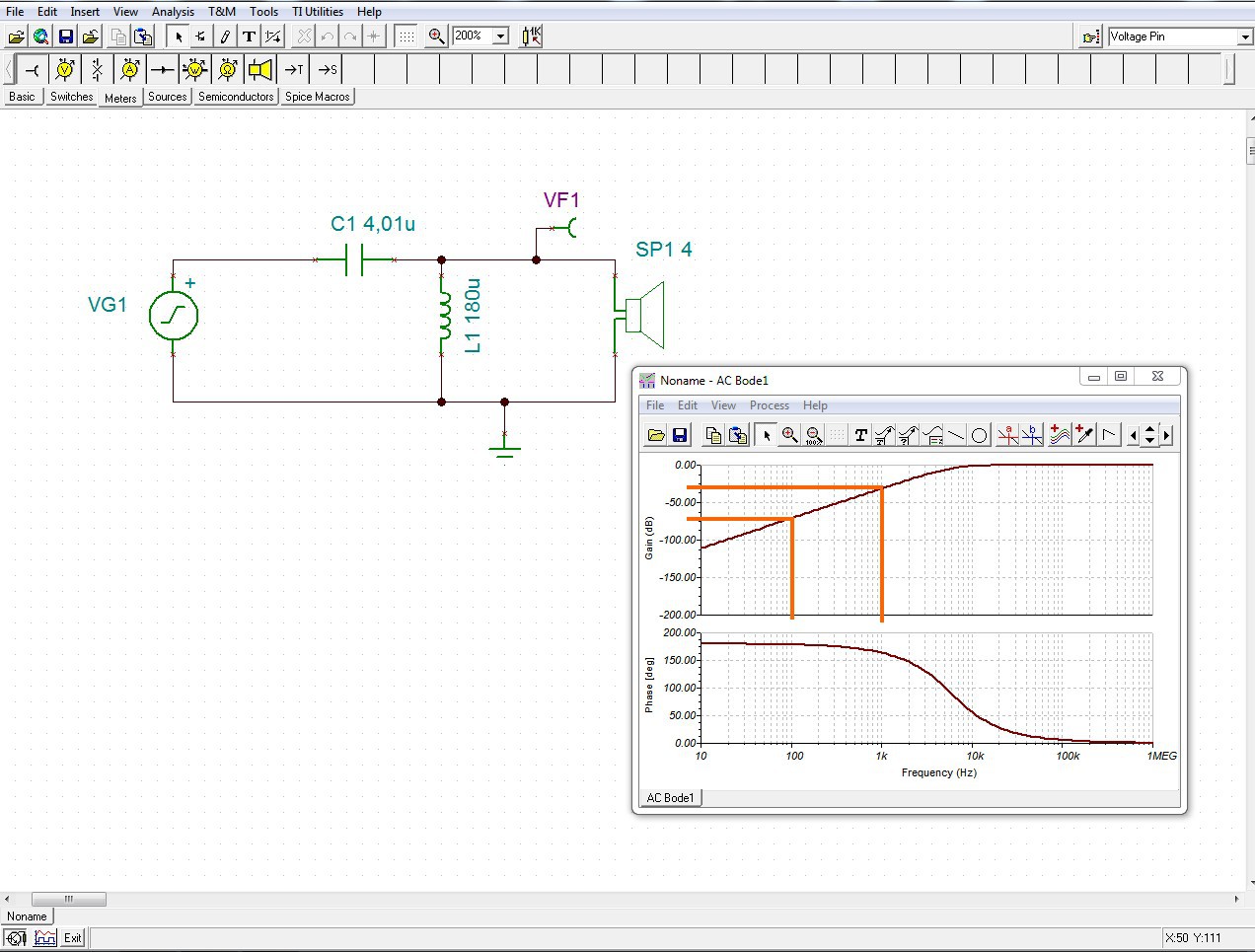Open the Process menu in Bode window
This screenshot has height=952, width=1255.
point(769,405)
